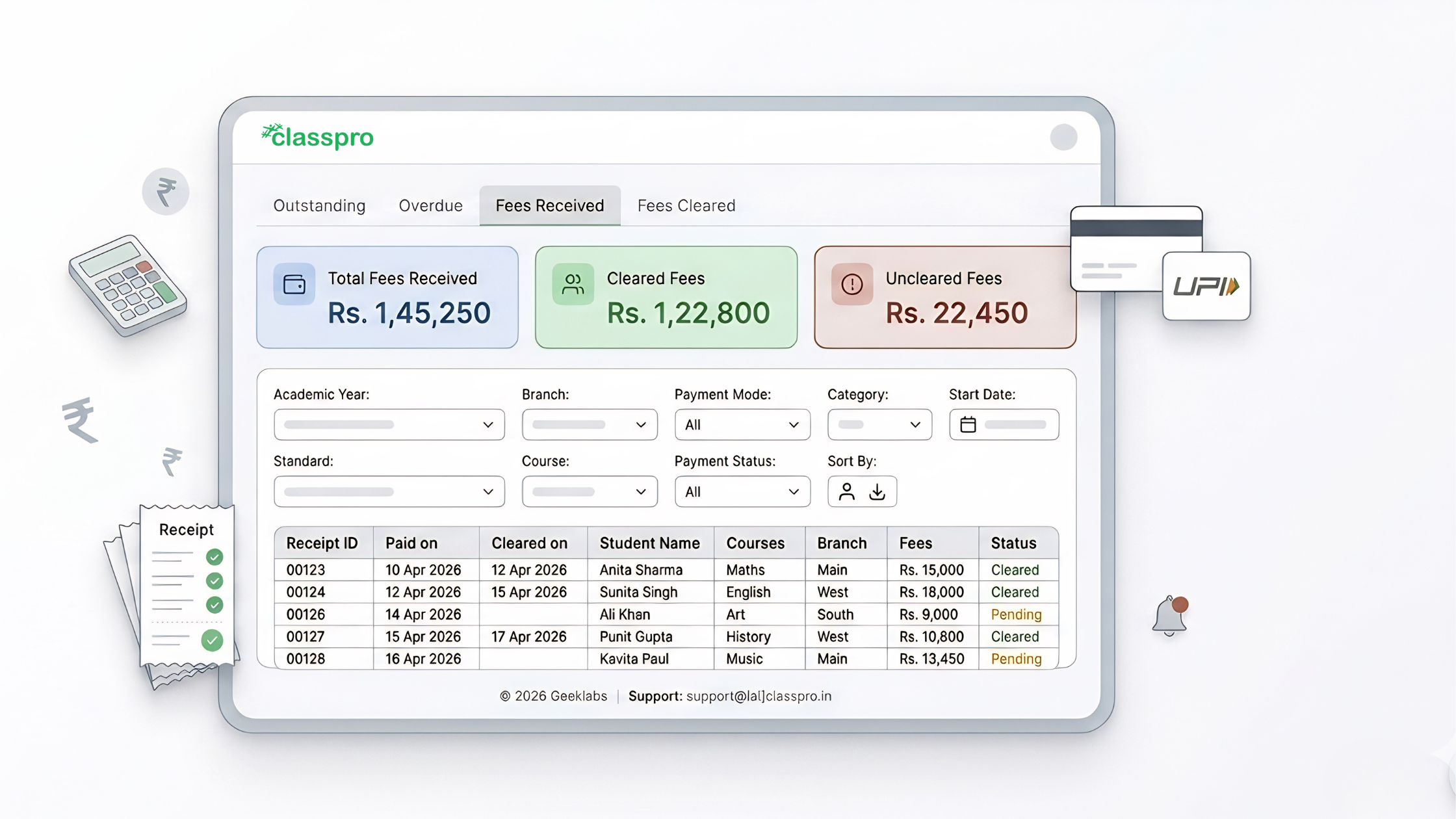Select the Pending status on Ali Khan's row
The width and height of the screenshot is (1456, 819).
coord(1015,614)
